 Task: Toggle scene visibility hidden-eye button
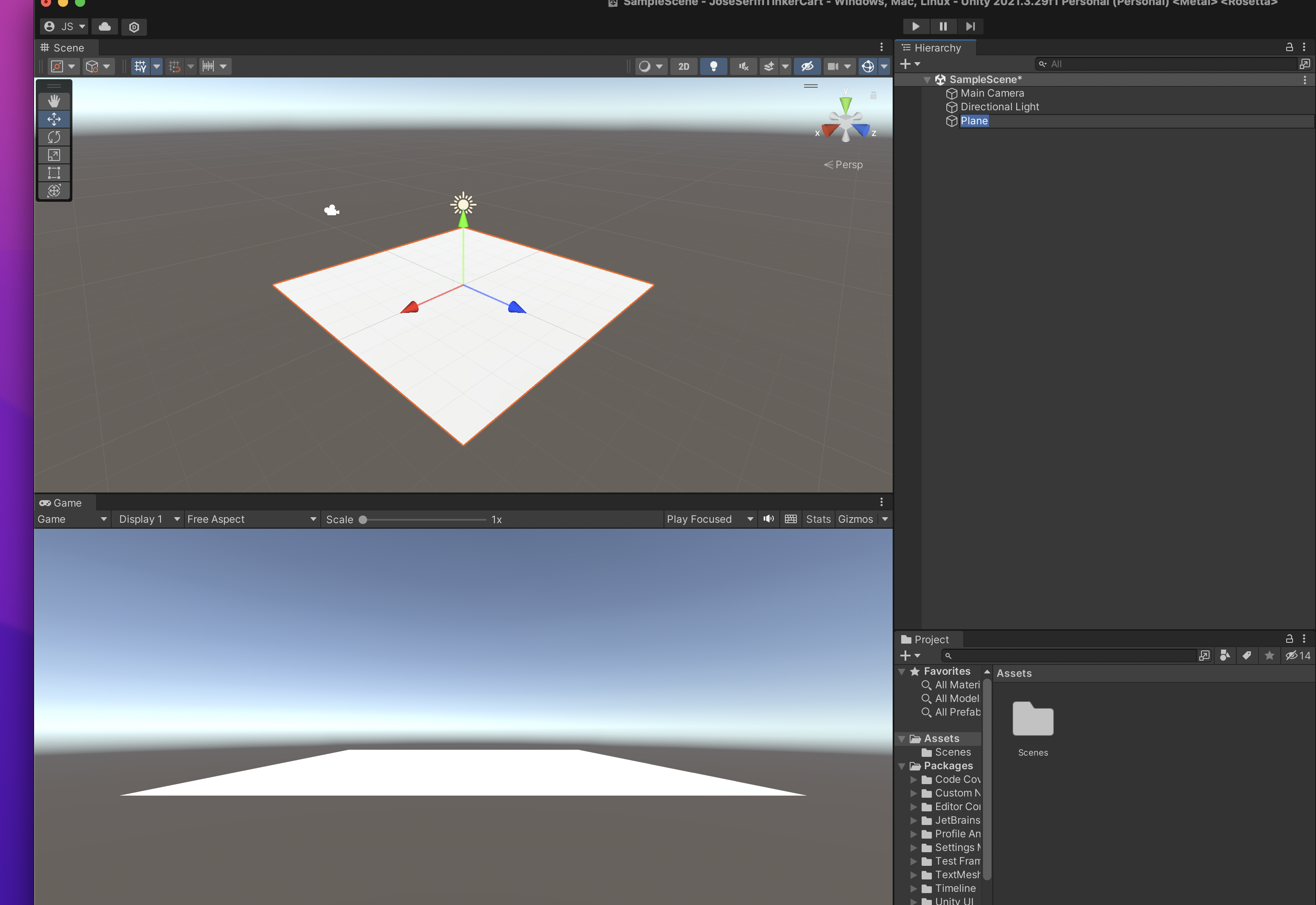point(807,66)
